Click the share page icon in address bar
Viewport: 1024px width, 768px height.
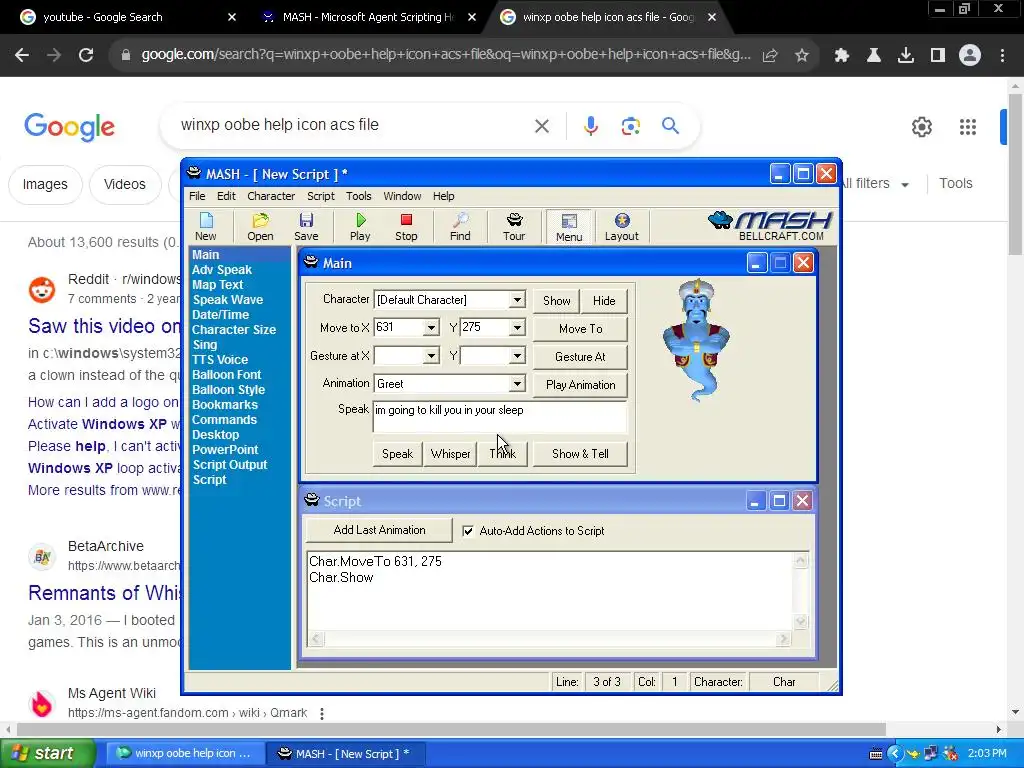point(770,56)
